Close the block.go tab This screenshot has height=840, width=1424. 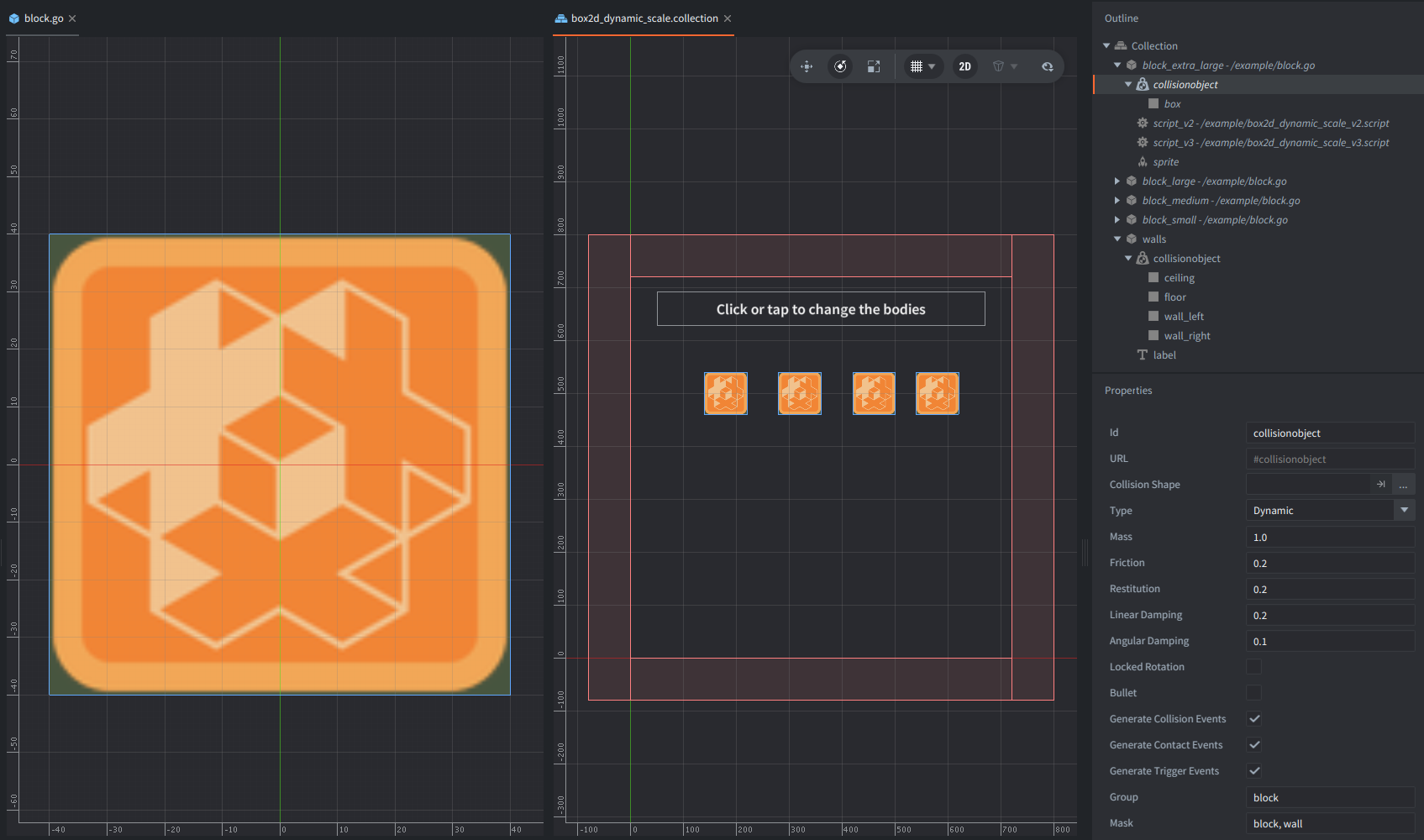(x=72, y=18)
